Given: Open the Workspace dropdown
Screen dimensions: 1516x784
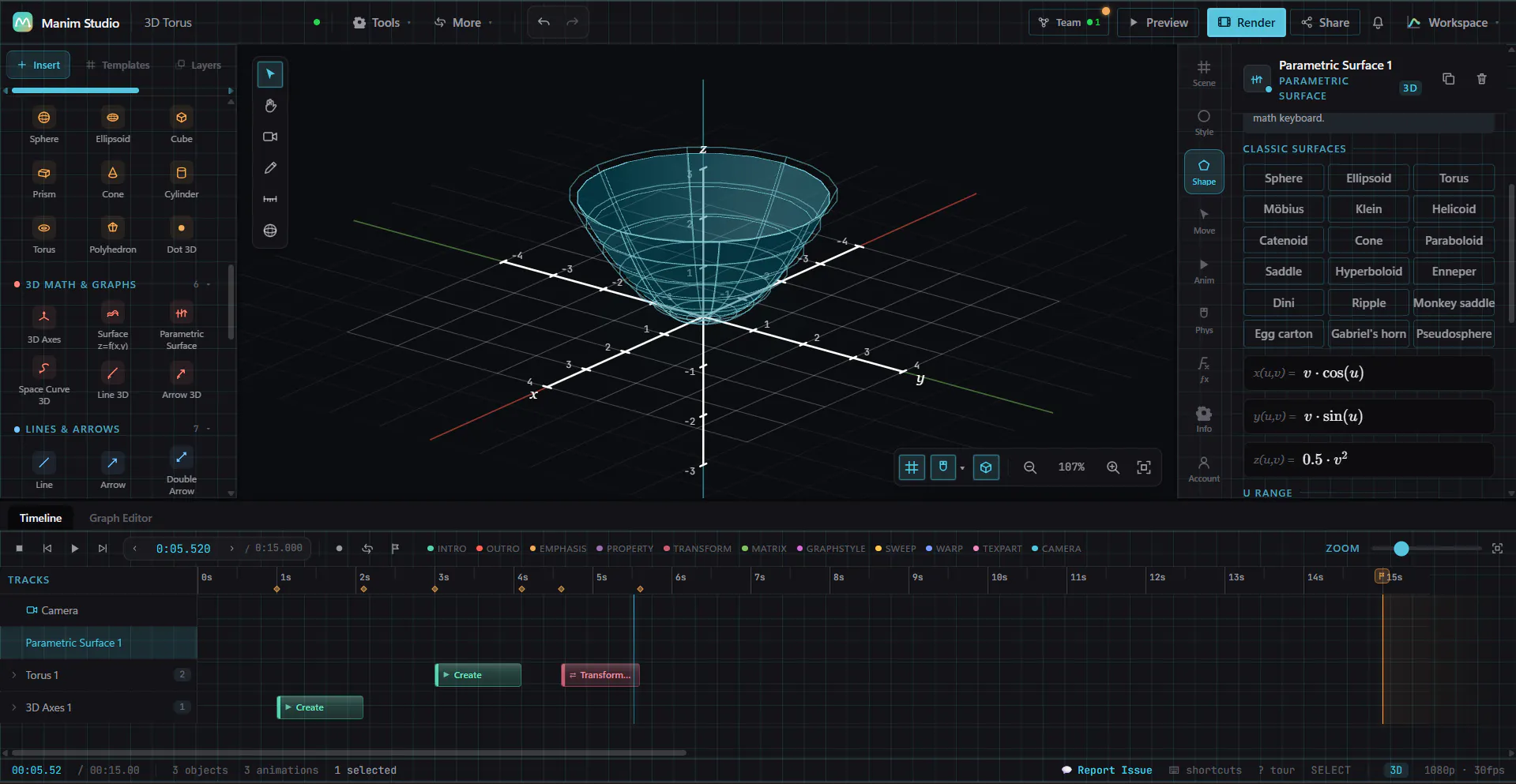Looking at the screenshot, I should [x=1452, y=23].
